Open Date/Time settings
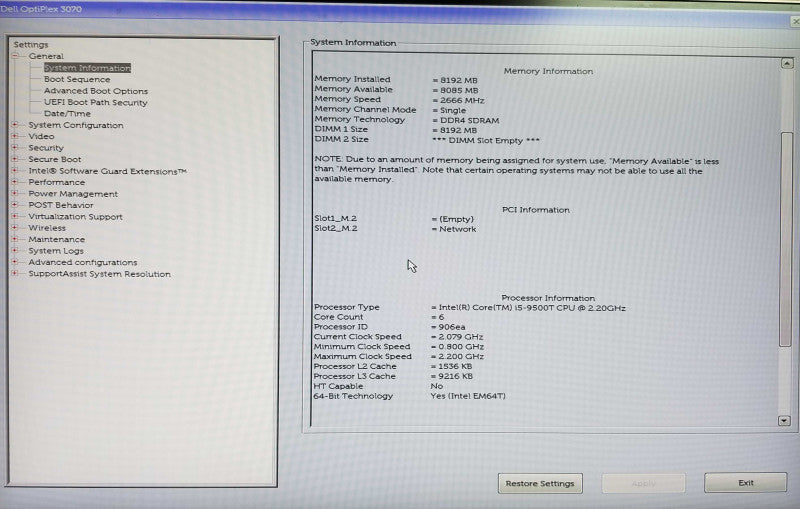The image size is (800, 509). 67,113
